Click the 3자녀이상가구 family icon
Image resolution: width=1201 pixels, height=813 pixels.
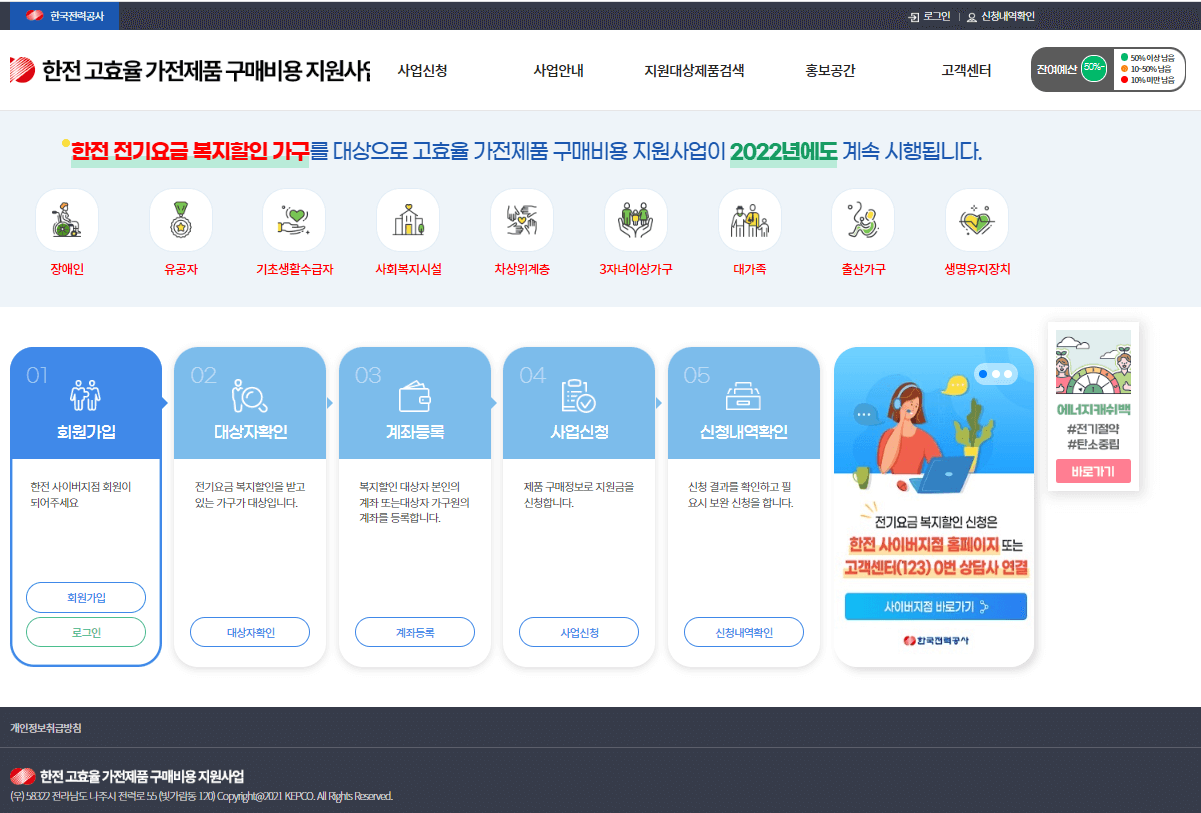(x=636, y=219)
